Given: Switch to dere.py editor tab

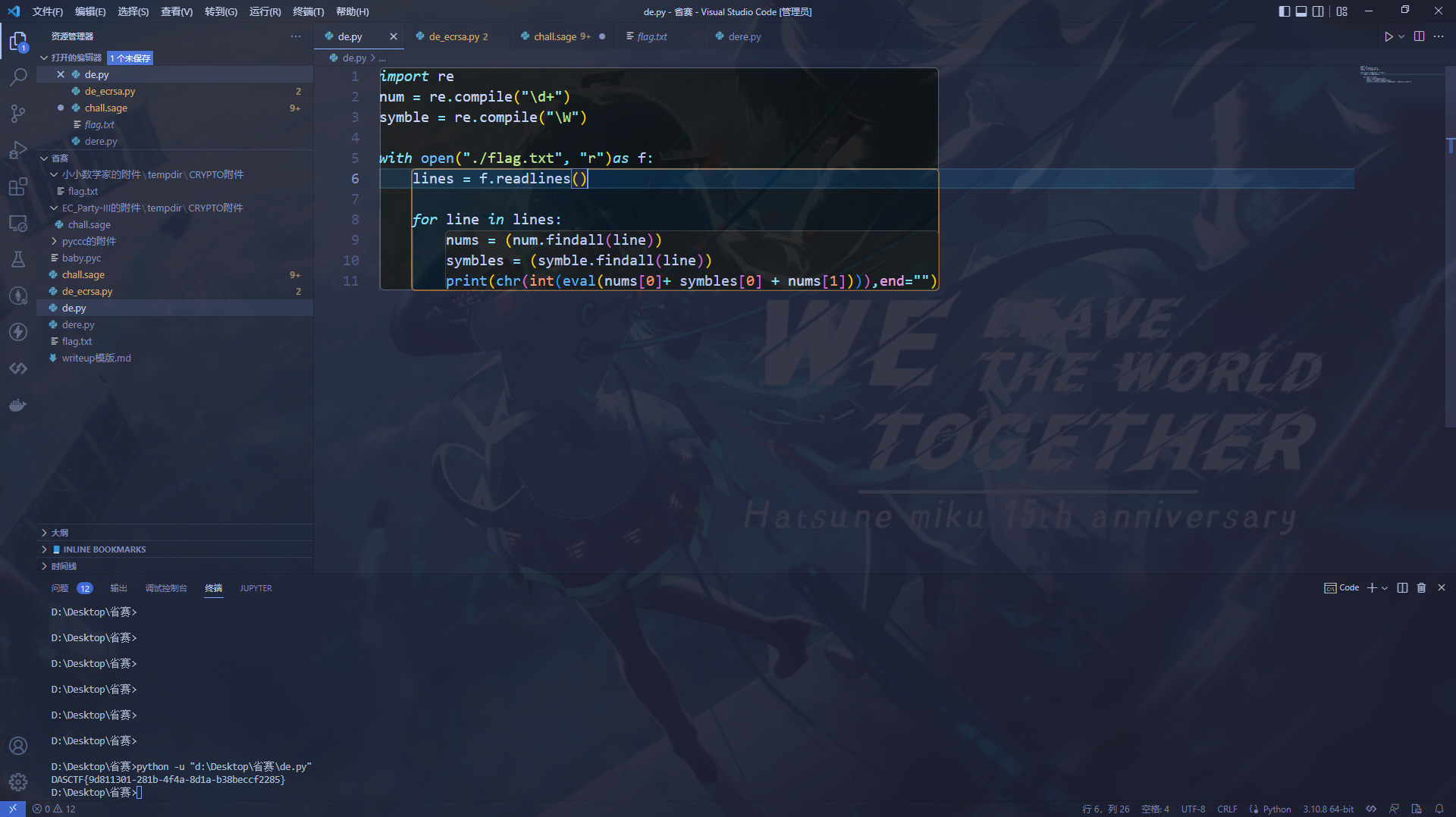Looking at the screenshot, I should point(744,36).
